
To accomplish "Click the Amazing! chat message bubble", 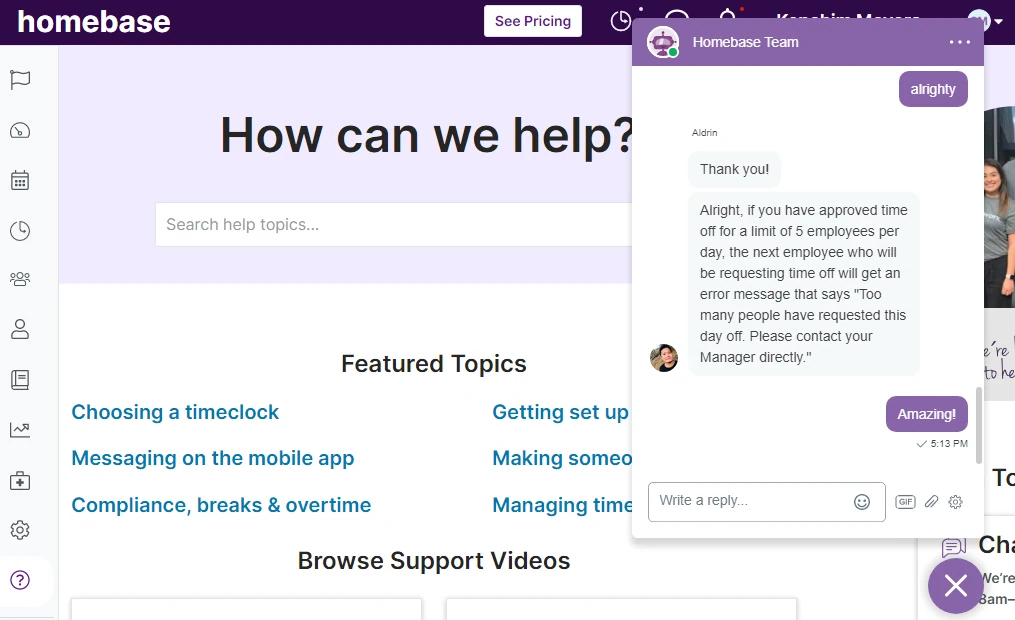I will [926, 414].
